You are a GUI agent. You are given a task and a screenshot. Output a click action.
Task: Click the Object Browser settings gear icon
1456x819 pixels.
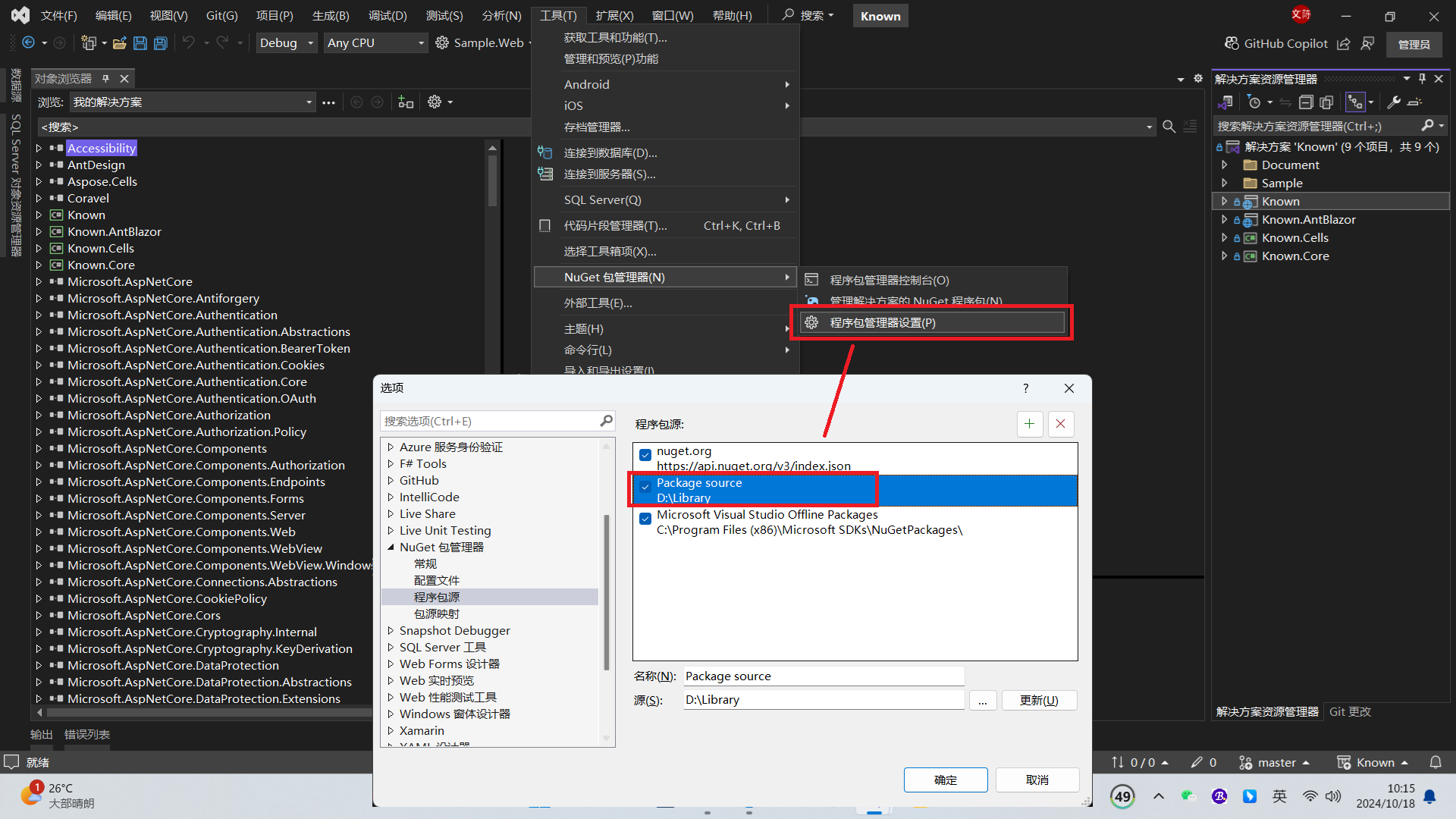pyautogui.click(x=435, y=102)
